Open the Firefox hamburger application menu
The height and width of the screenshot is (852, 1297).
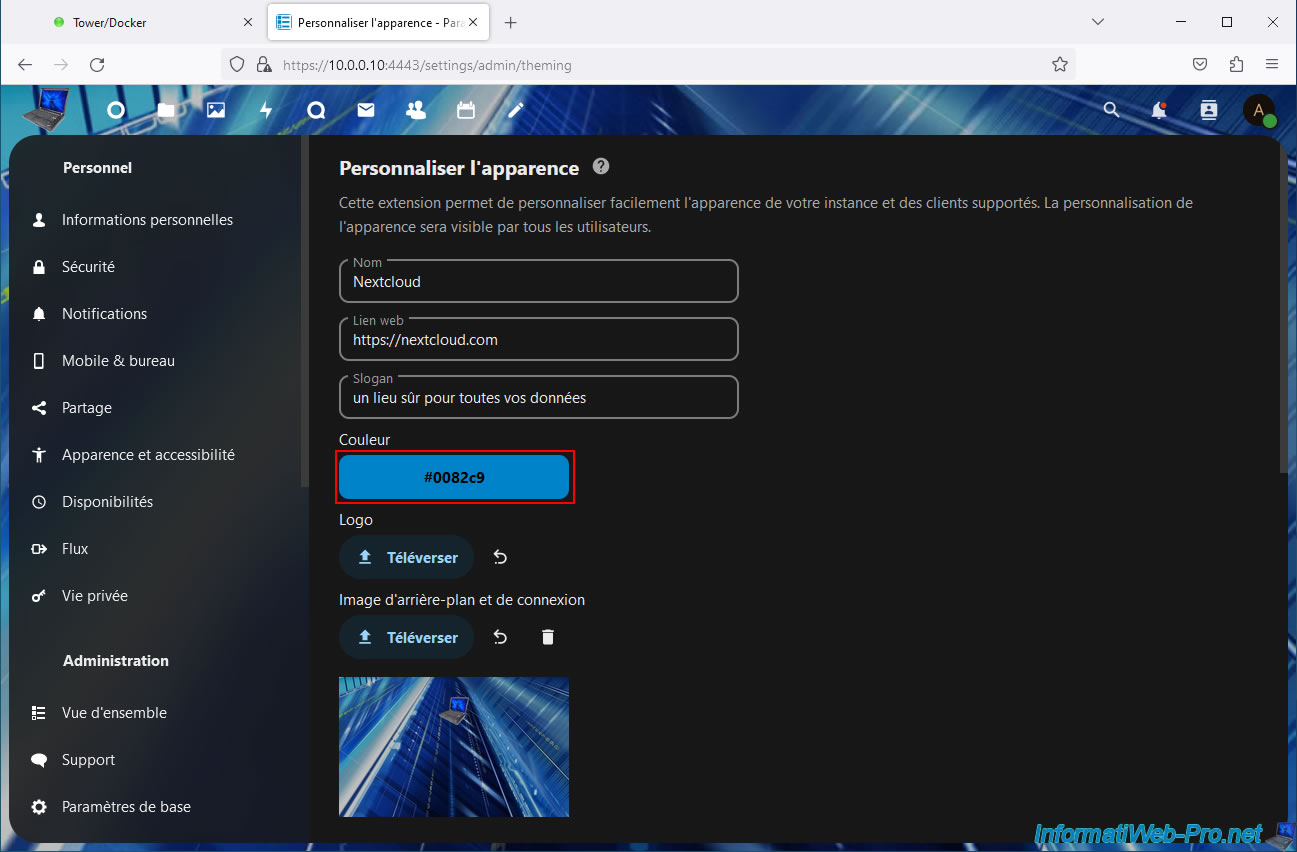[x=1272, y=64]
